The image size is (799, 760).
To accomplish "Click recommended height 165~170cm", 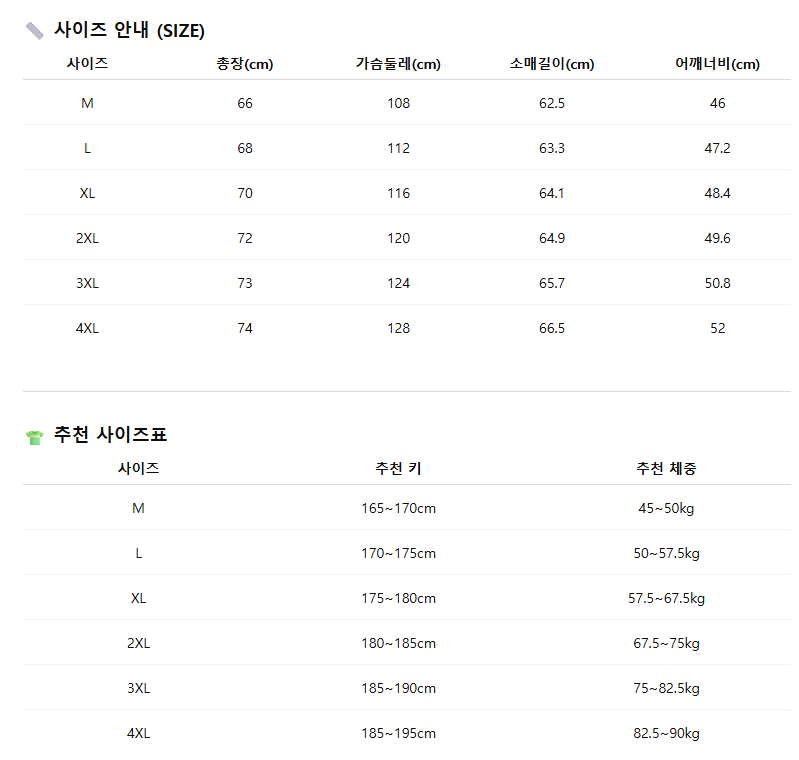I will click(x=398, y=508).
